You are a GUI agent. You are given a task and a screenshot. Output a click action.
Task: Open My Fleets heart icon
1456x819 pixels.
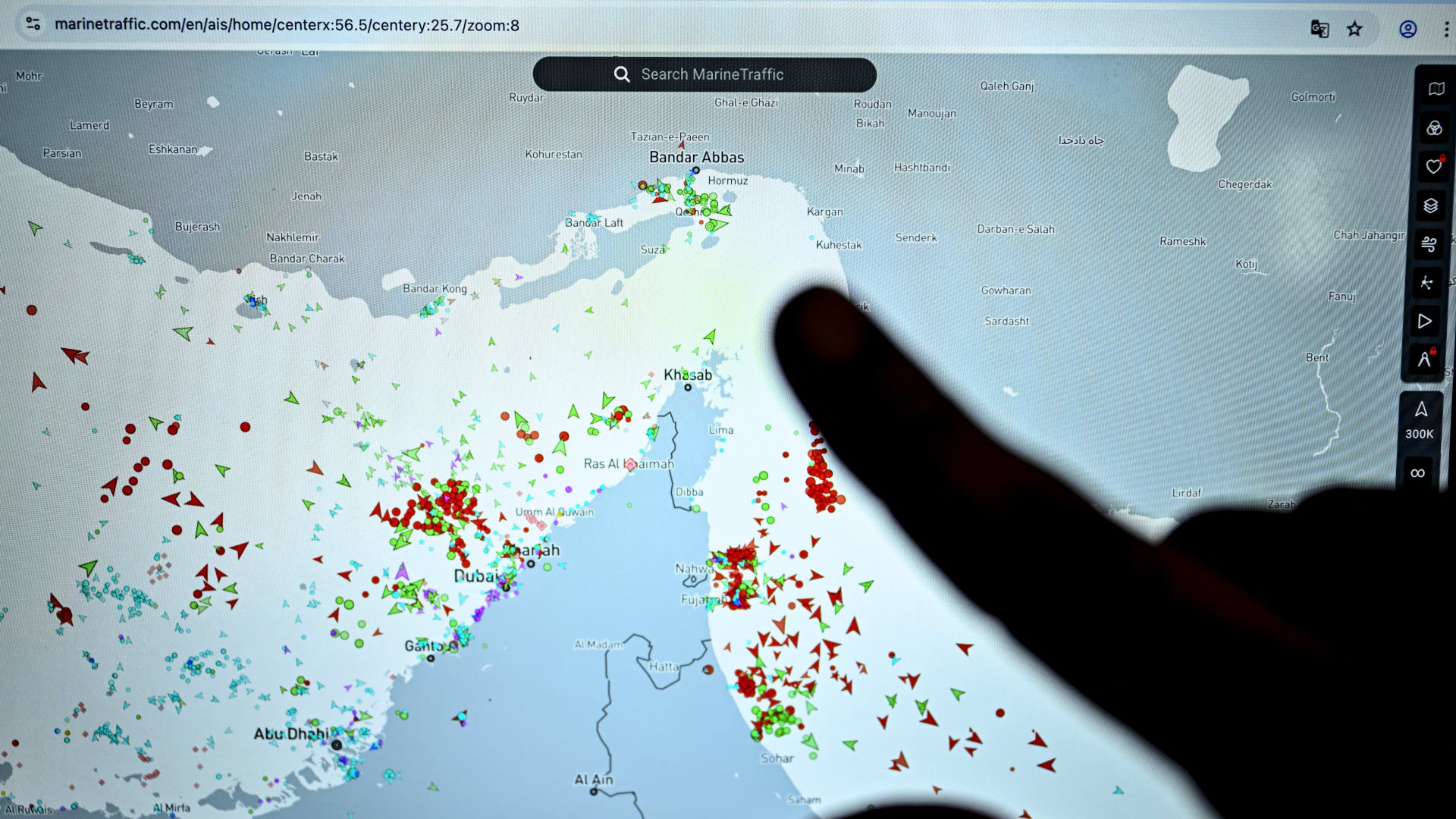[x=1433, y=167]
